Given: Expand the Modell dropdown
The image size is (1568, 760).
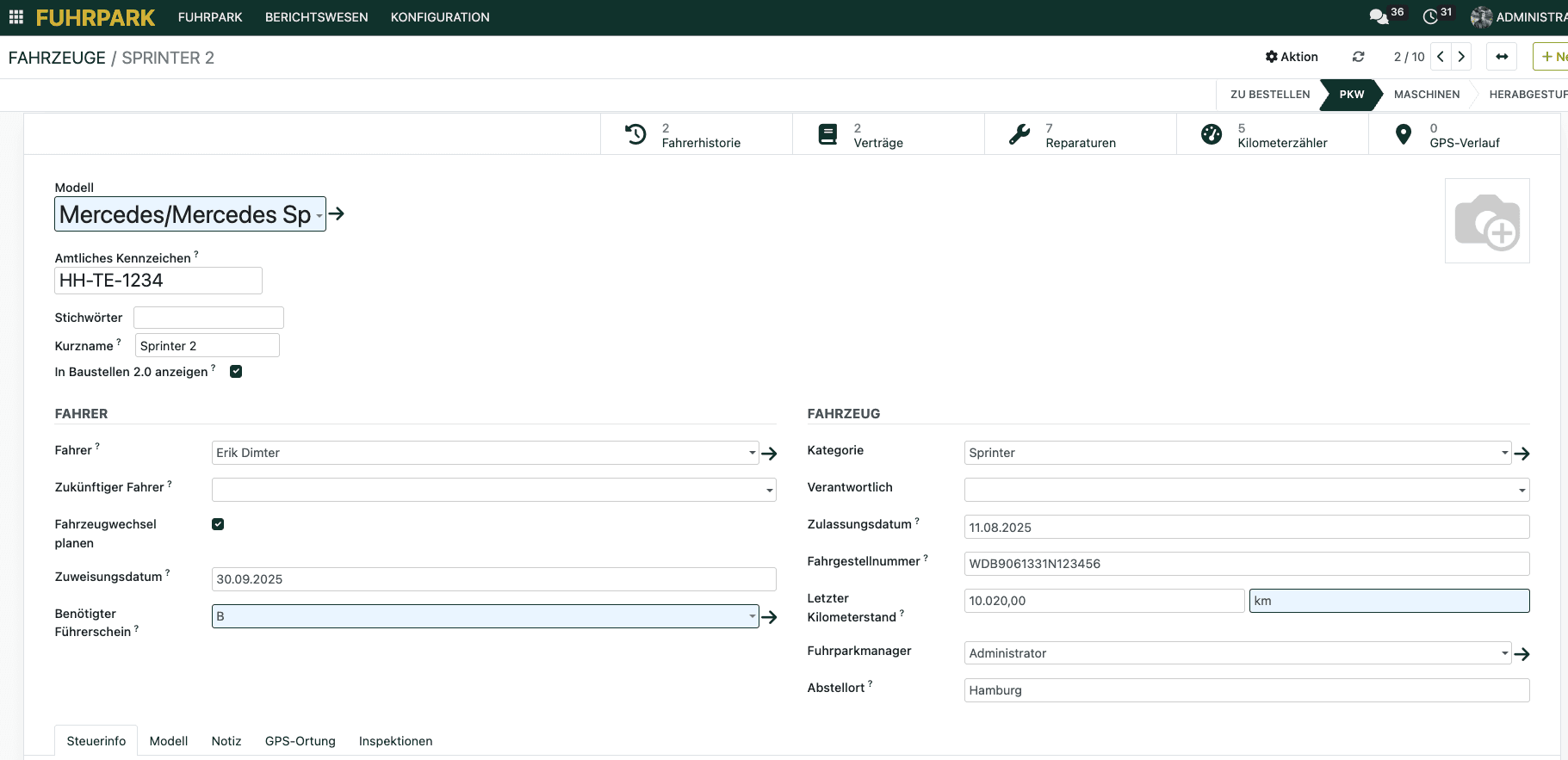Looking at the screenshot, I should tap(319, 215).
